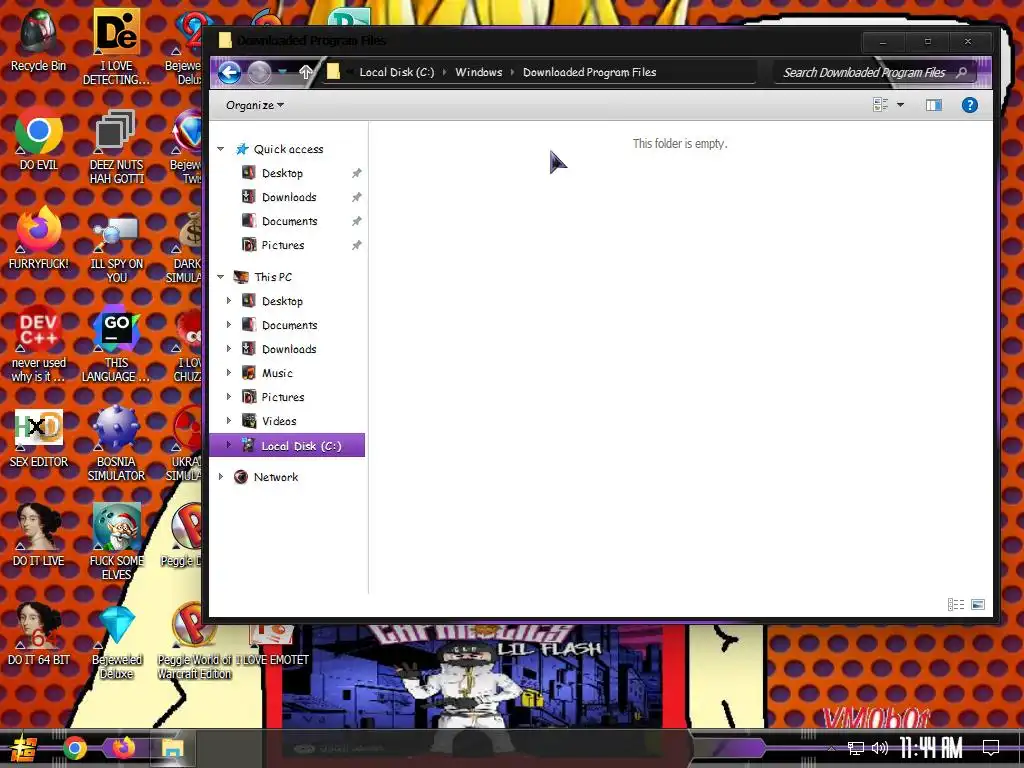Click pin icon beside Quick access Desktop

pyautogui.click(x=357, y=173)
